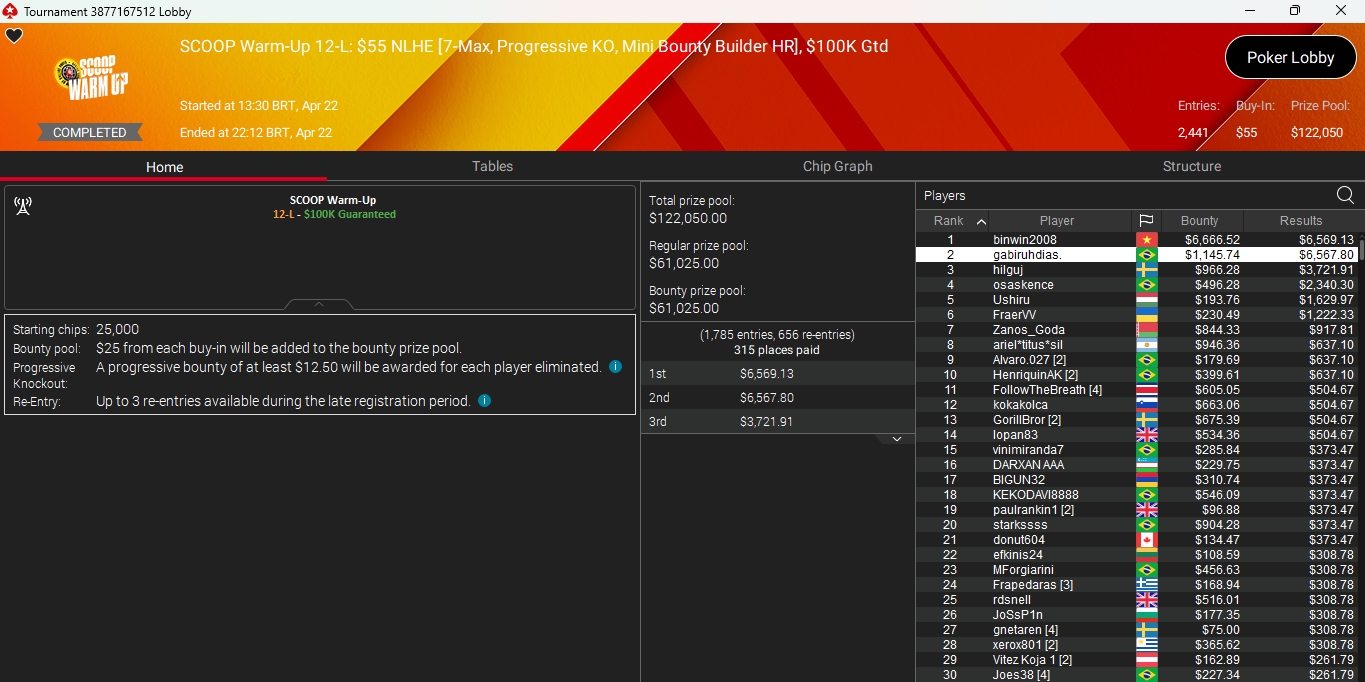Click the Progressive Knockout info icon

click(x=615, y=367)
